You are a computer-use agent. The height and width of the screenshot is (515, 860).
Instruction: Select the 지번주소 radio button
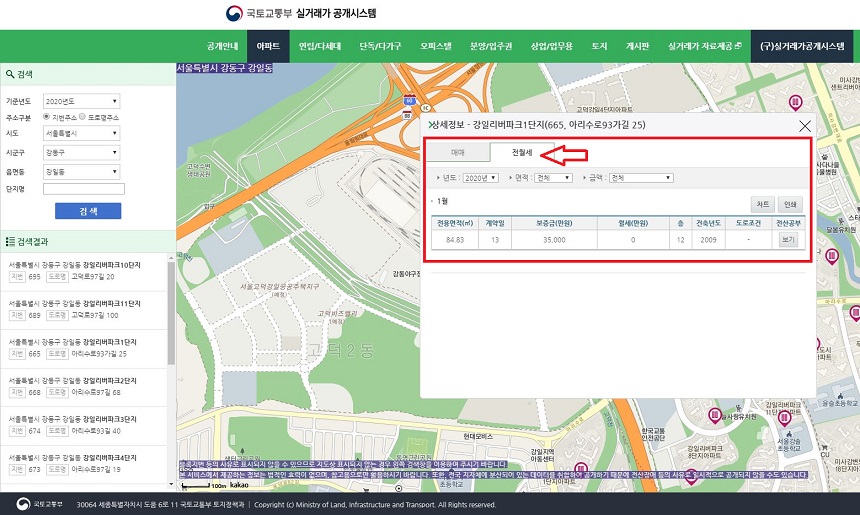(47, 116)
